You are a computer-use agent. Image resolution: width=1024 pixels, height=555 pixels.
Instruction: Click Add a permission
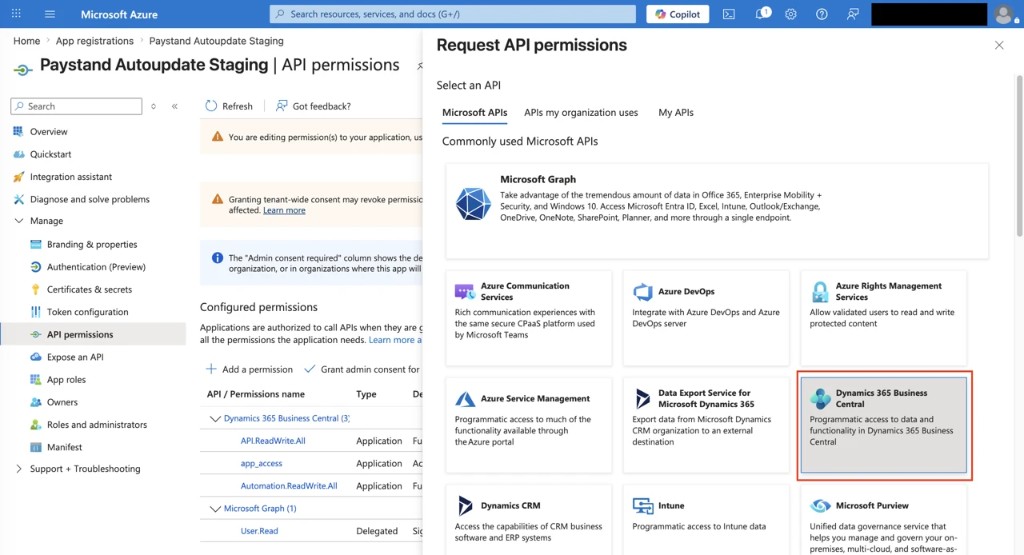coord(249,369)
